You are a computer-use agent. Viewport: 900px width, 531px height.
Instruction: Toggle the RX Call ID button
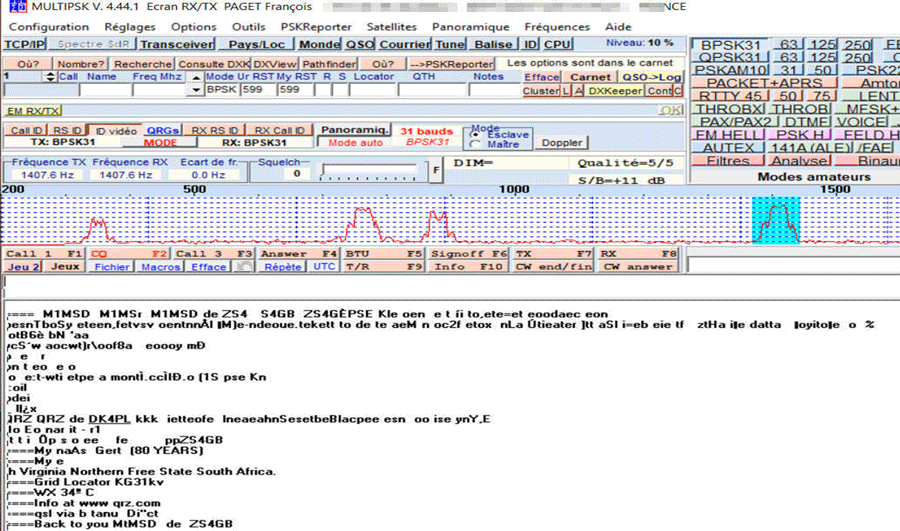click(280, 131)
